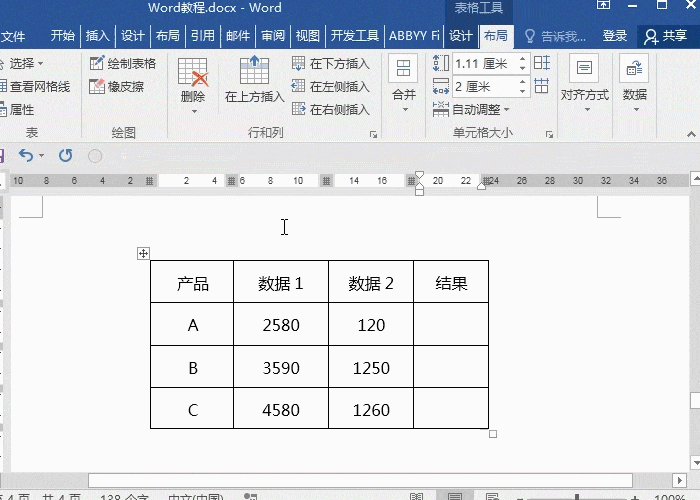Viewport: 700px width, 500px height.
Task: Expand the 删除 dropdown arrow
Action: tap(193, 111)
